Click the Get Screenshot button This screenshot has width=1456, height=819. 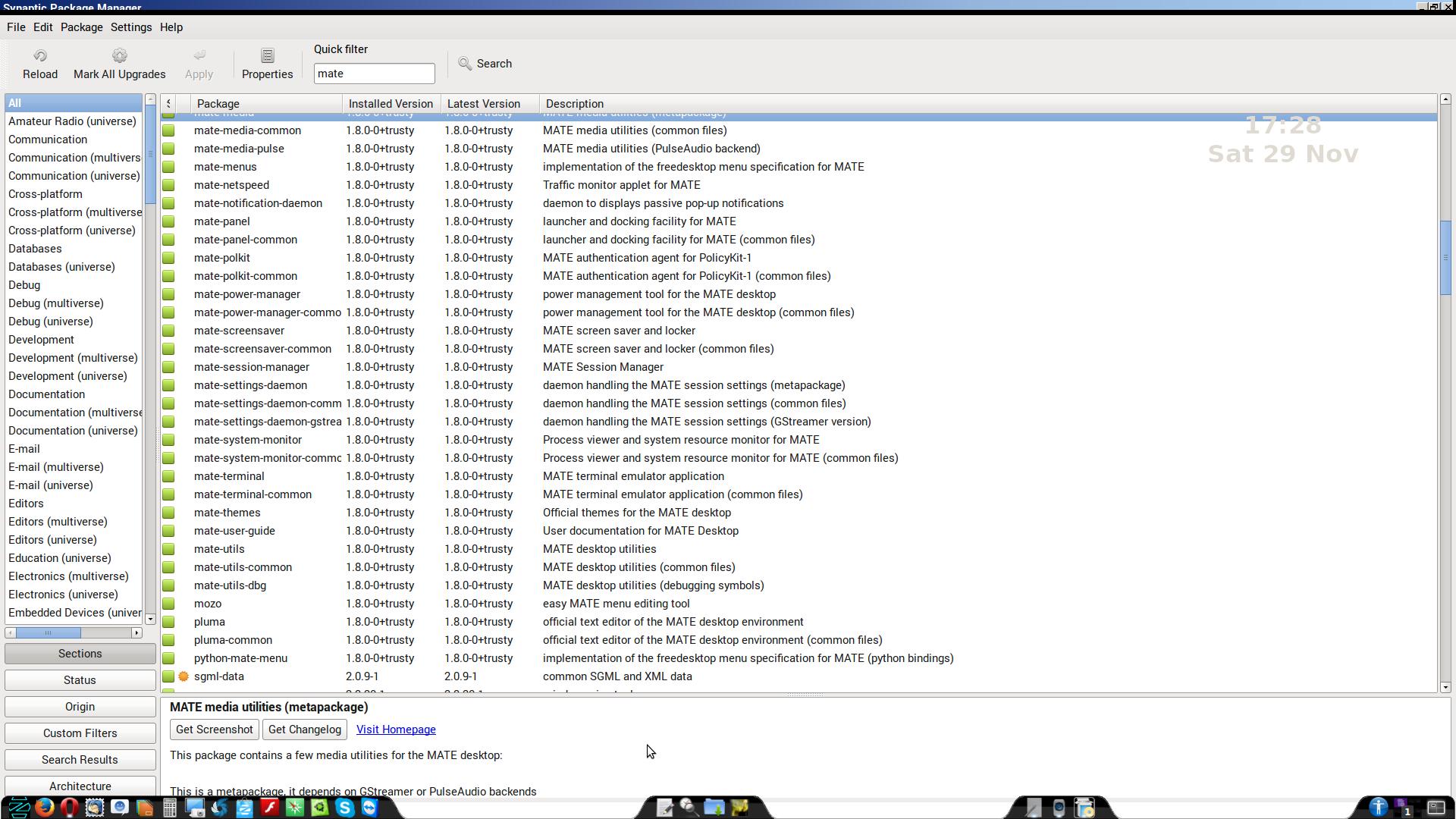tap(214, 729)
